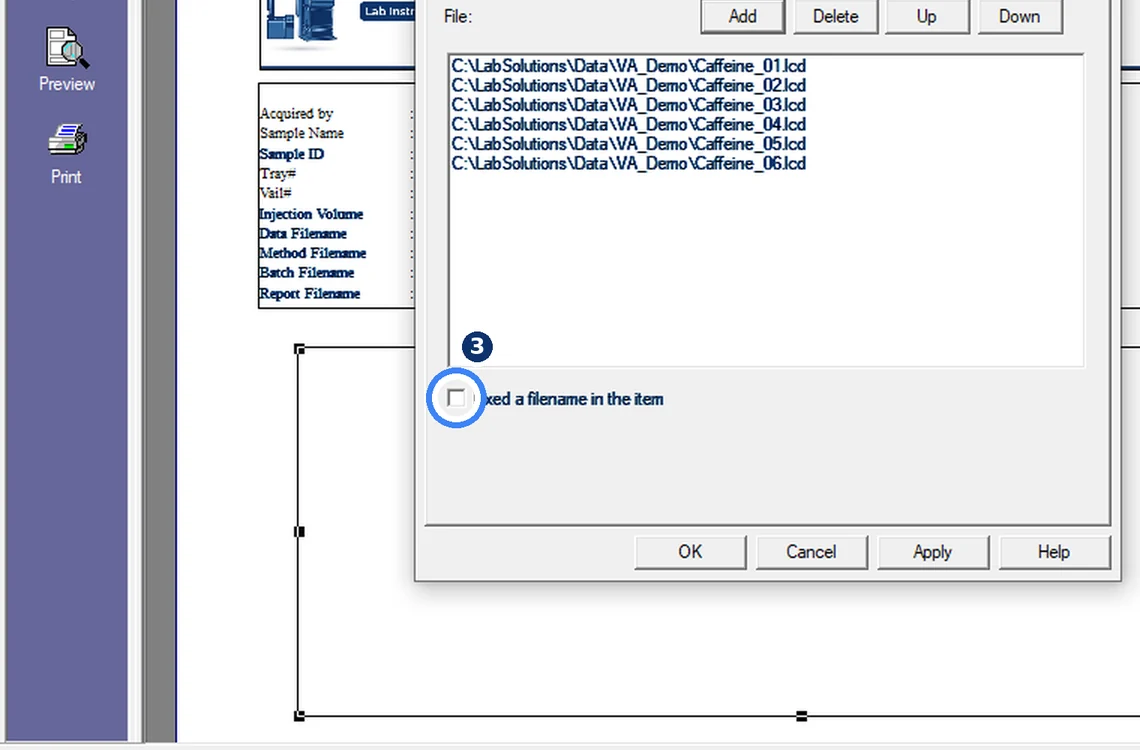Confirm dialog with OK button

pyautogui.click(x=690, y=552)
